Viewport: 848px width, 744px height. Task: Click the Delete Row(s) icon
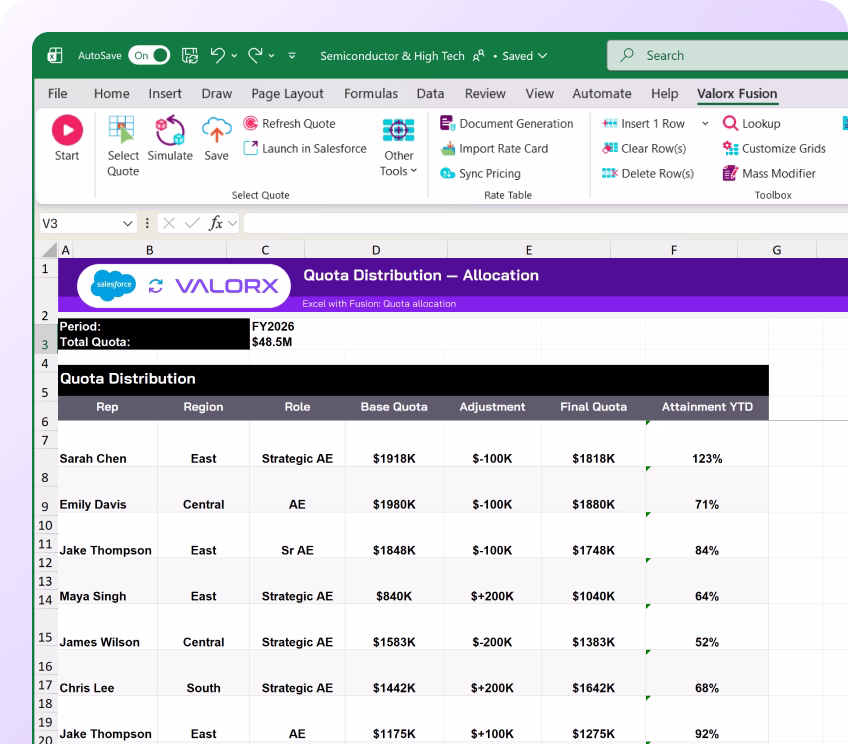point(610,173)
